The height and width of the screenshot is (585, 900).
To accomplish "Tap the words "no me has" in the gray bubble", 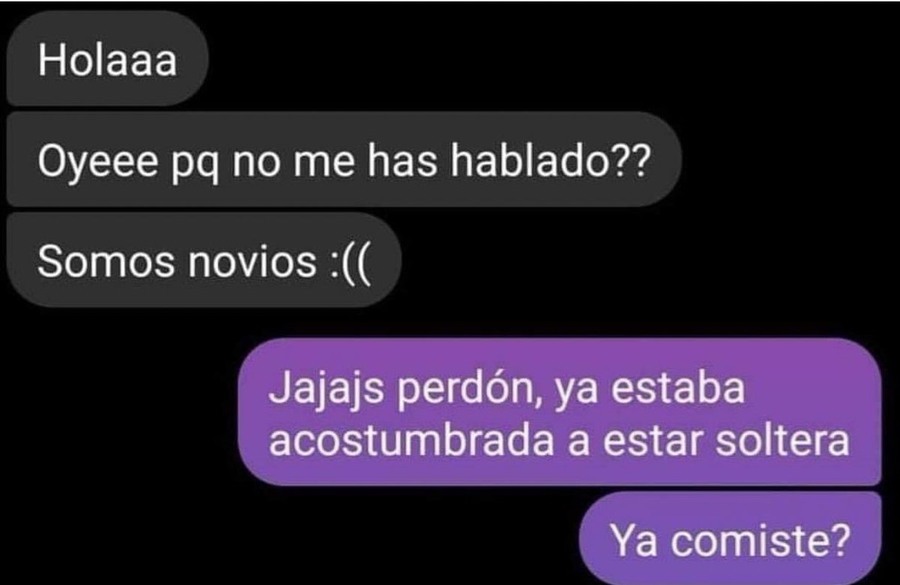I will click(335, 160).
